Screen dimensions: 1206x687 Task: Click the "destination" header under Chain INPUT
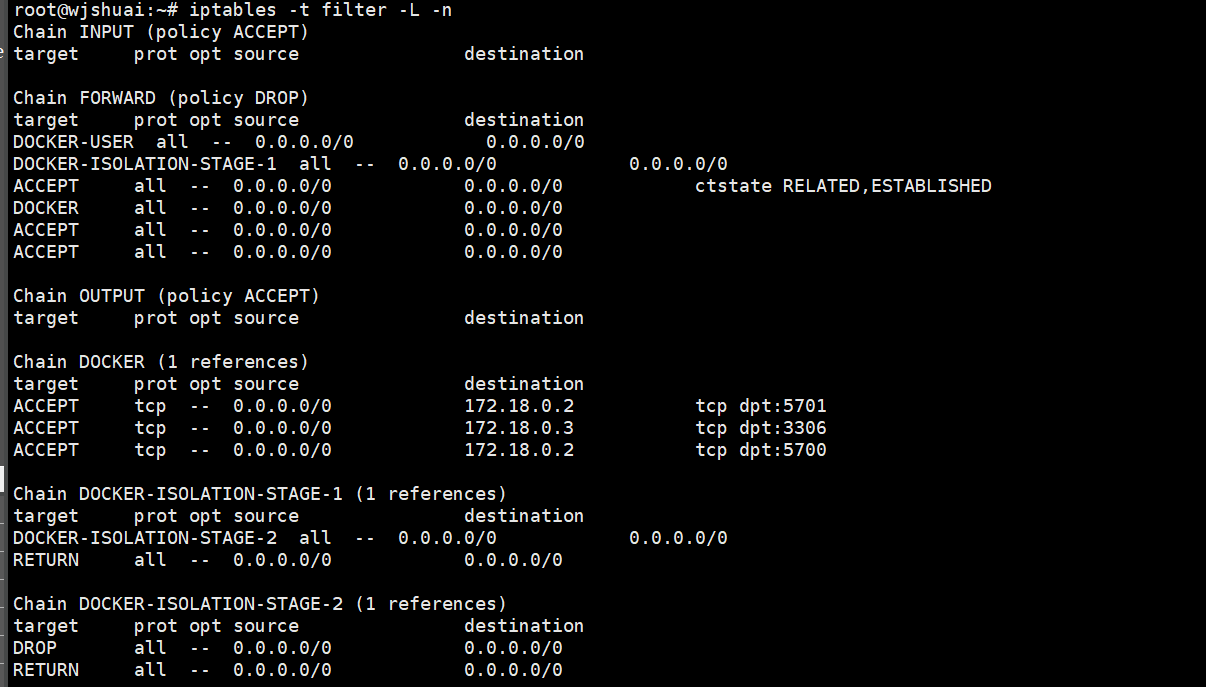pos(524,54)
